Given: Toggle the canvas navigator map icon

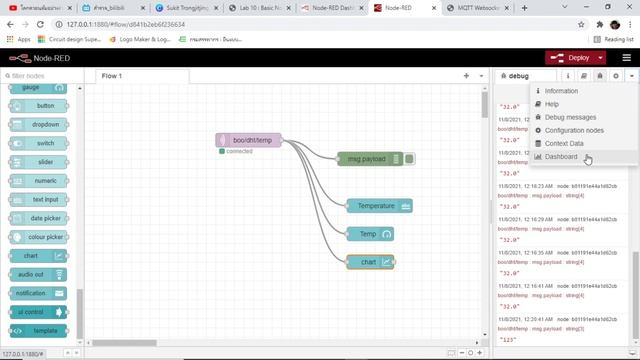Looking at the screenshot, I should coord(451,353).
